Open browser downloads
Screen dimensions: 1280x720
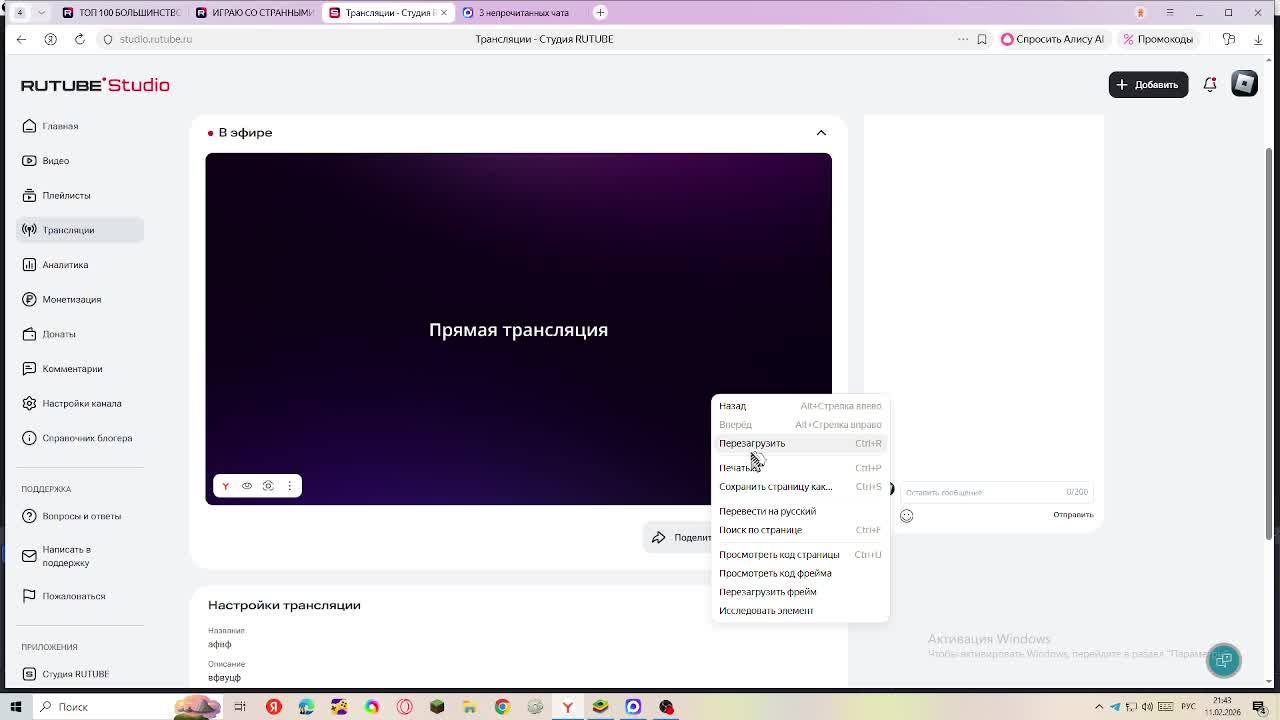(x=1257, y=39)
